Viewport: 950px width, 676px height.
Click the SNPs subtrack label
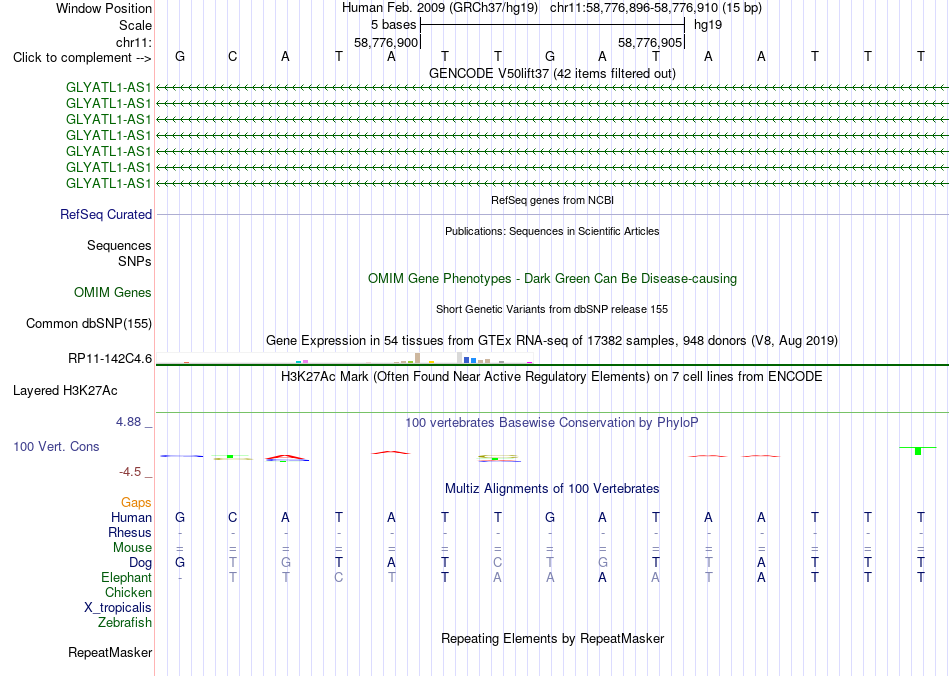pyautogui.click(x=135, y=261)
